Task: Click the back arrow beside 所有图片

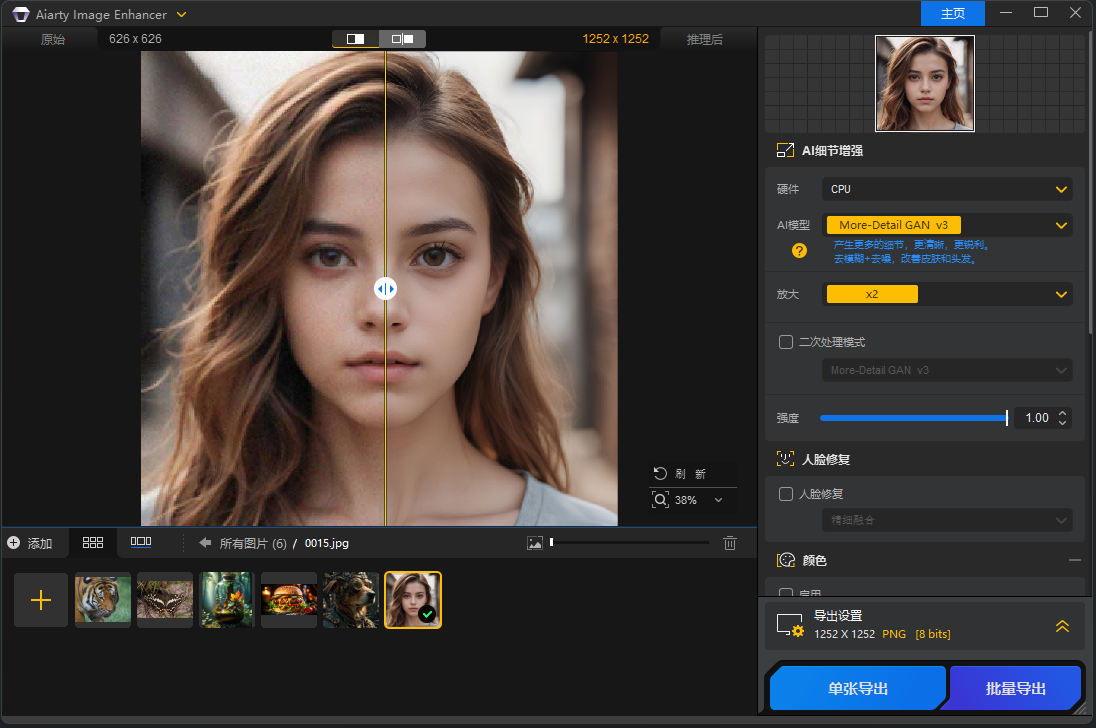Action: click(x=205, y=543)
